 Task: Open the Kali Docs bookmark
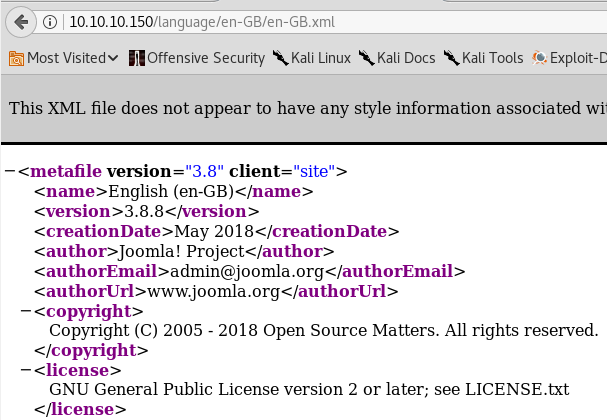coord(397,58)
